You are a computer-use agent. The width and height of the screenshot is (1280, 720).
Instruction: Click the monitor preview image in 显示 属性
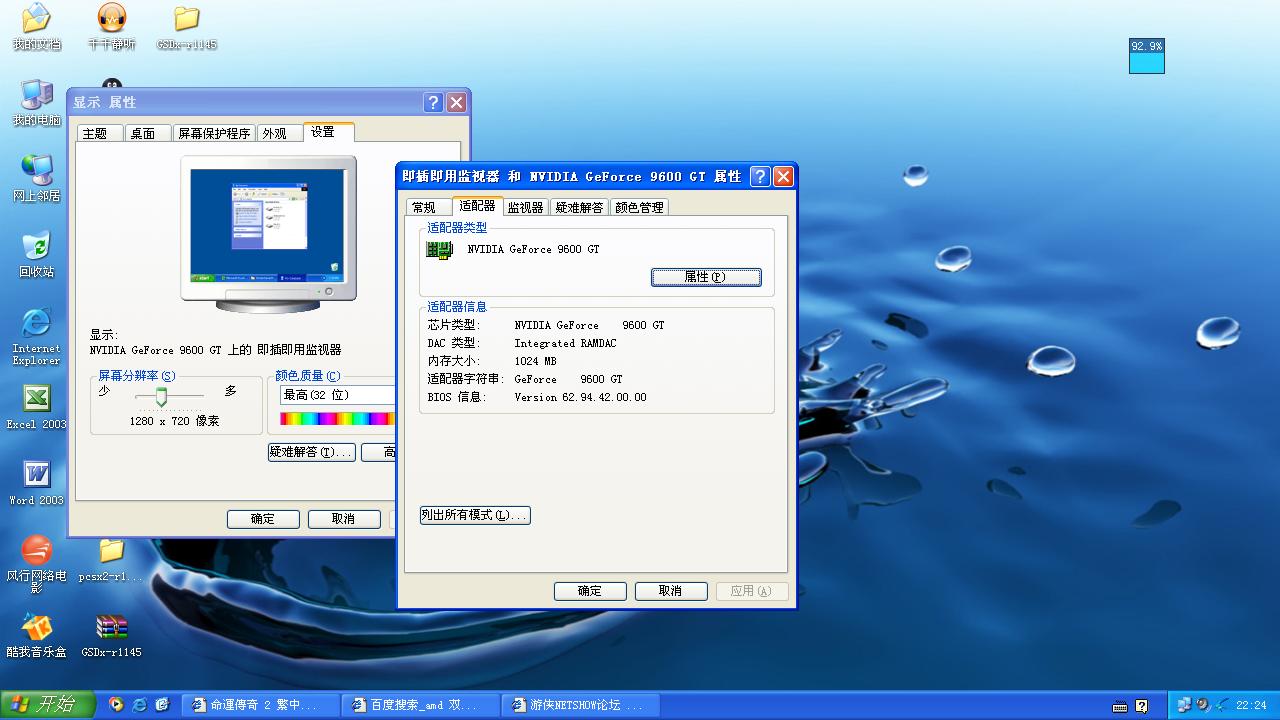pyautogui.click(x=268, y=233)
